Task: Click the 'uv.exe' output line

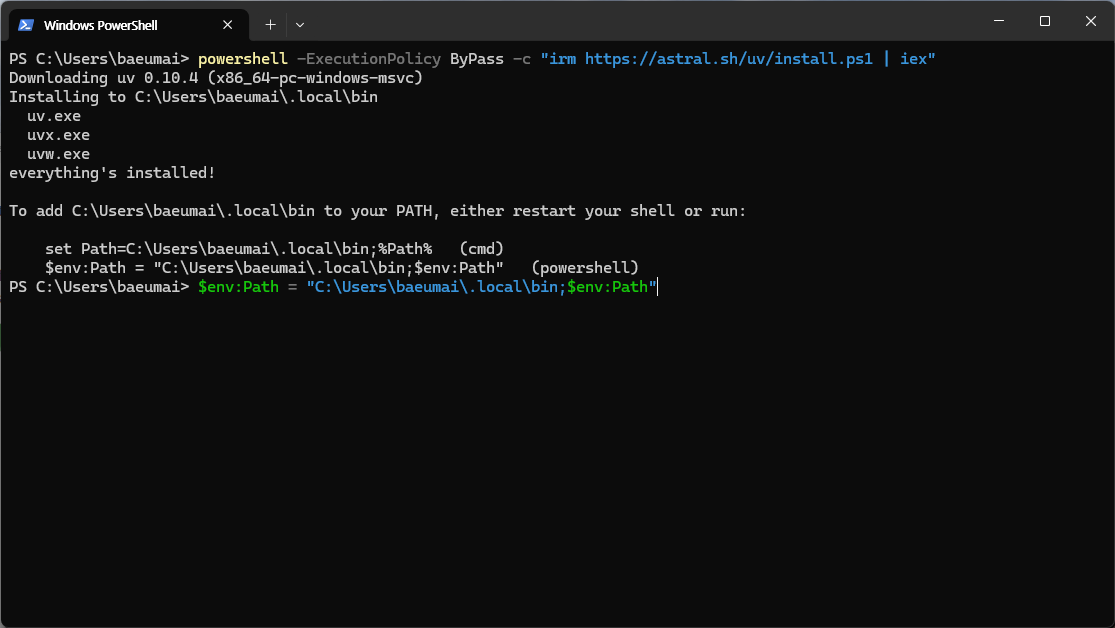Action: pos(54,116)
